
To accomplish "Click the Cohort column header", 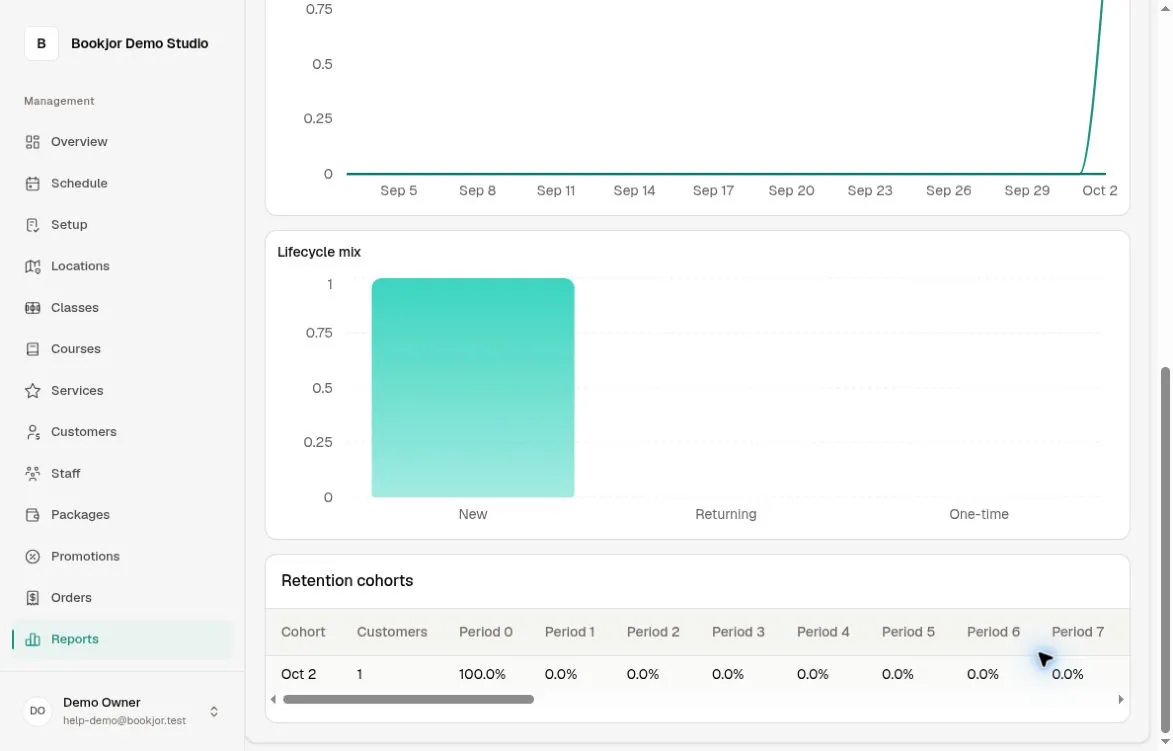I will pos(303,632).
